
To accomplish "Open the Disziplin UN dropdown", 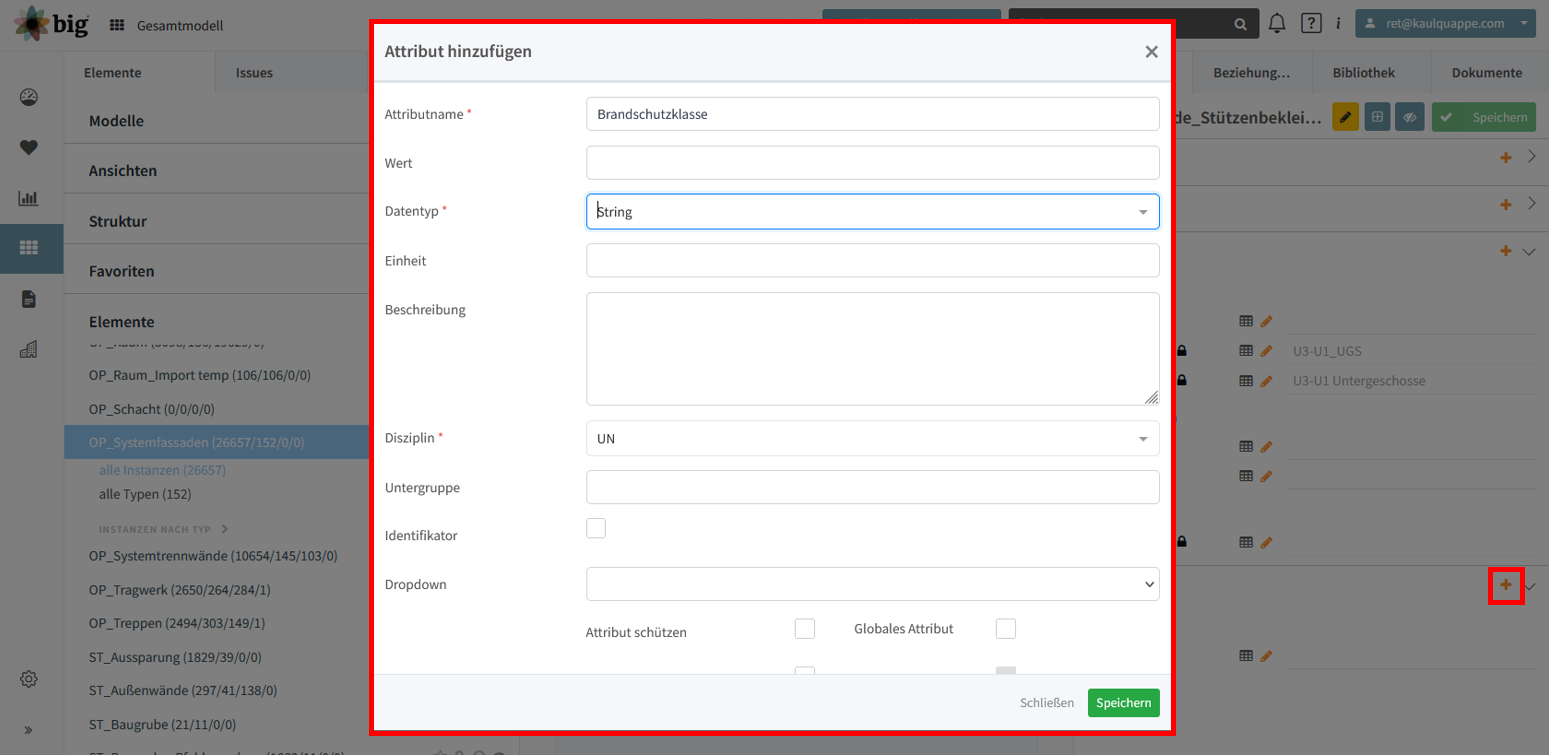I will point(873,438).
